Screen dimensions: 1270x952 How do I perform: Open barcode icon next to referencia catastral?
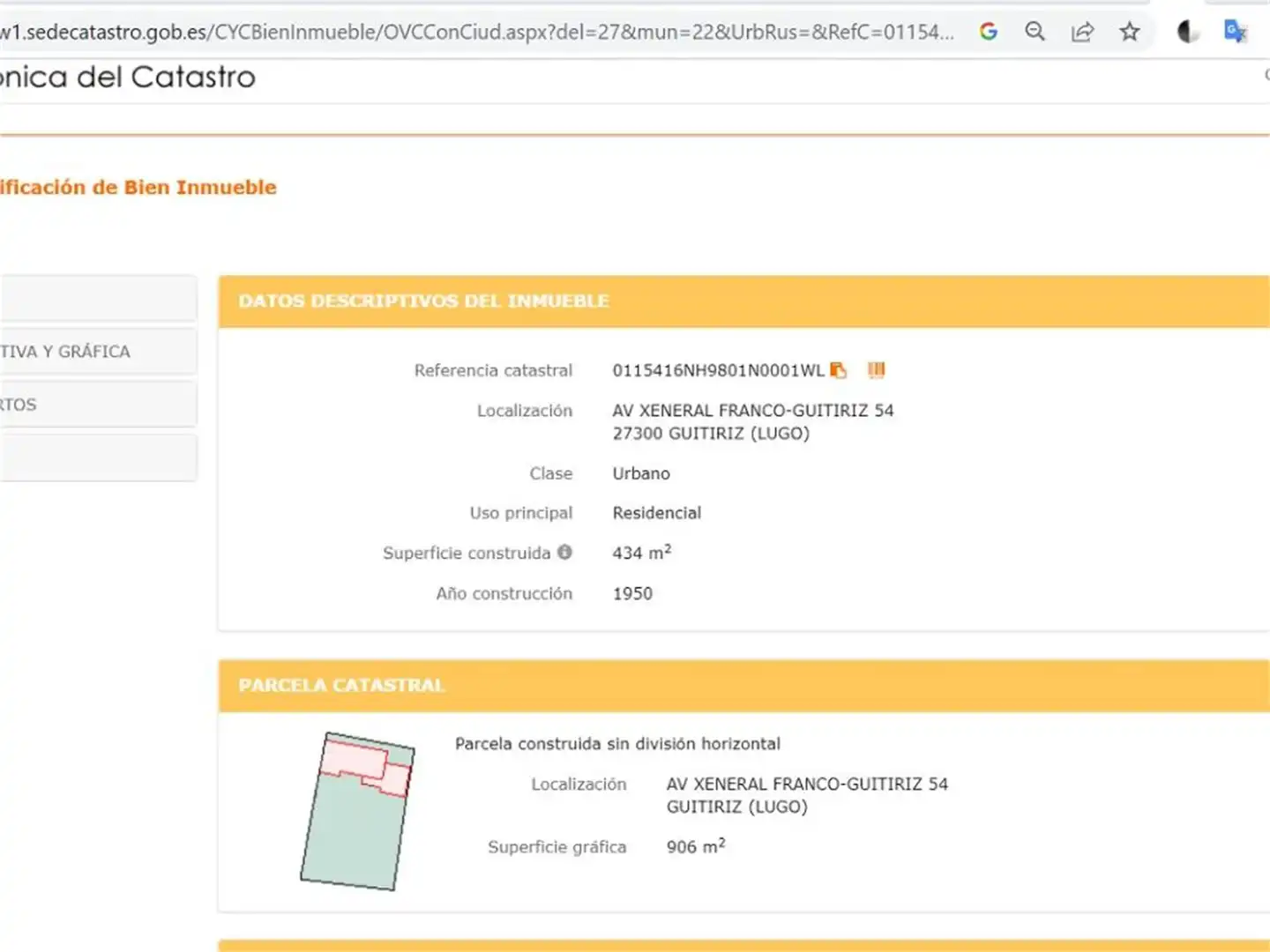(x=876, y=370)
